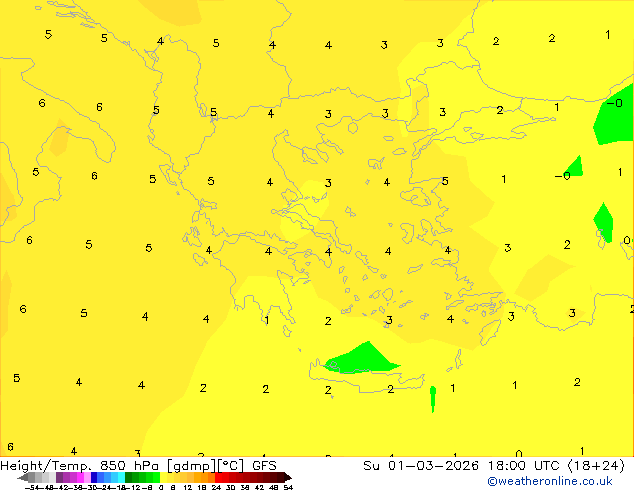The height and width of the screenshot is (490, 634).
Task: Click the grey left arrow end of the color scale
Action: click(x=23, y=477)
